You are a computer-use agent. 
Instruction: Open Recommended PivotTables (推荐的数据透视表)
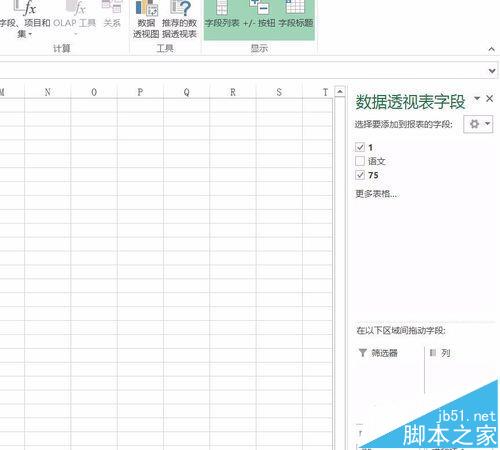coord(179,19)
